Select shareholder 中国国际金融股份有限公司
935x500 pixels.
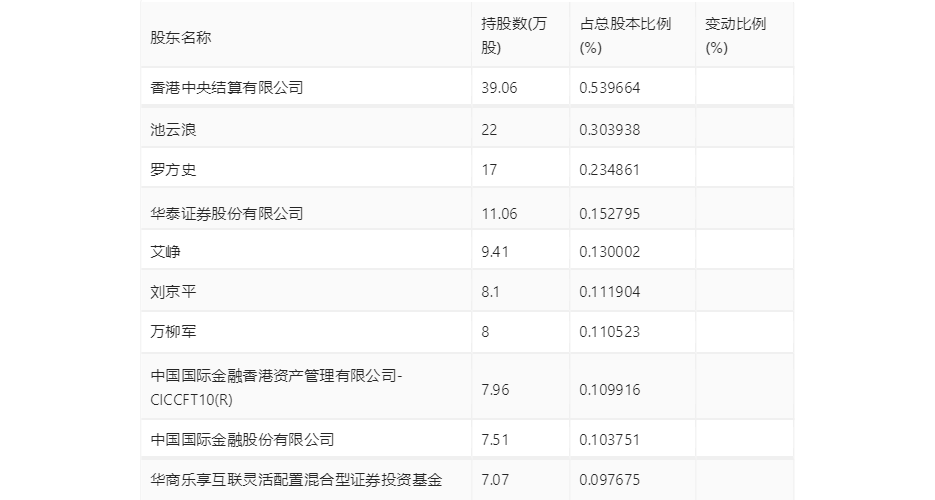coord(242,440)
